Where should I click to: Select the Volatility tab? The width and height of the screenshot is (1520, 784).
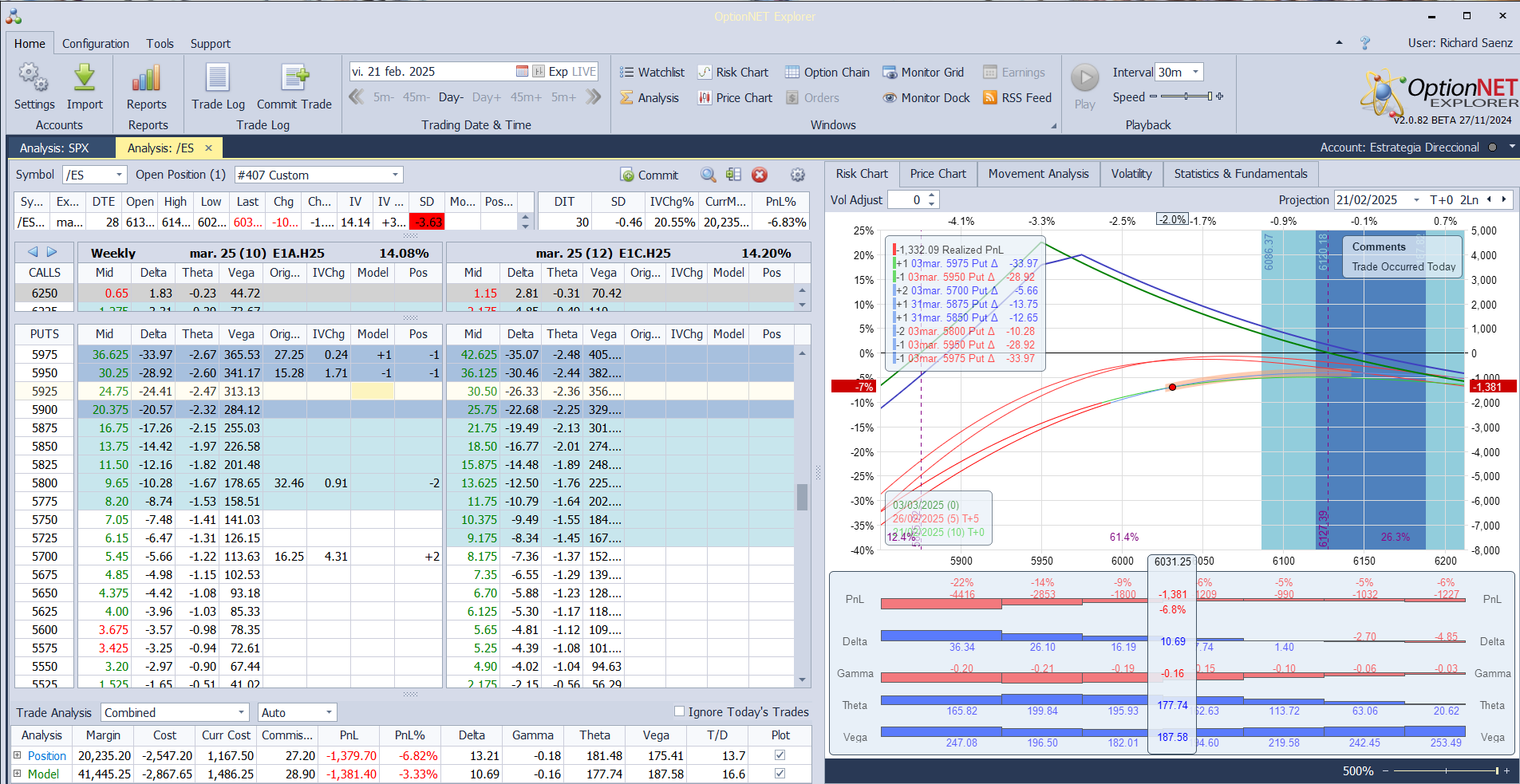pyautogui.click(x=1131, y=174)
